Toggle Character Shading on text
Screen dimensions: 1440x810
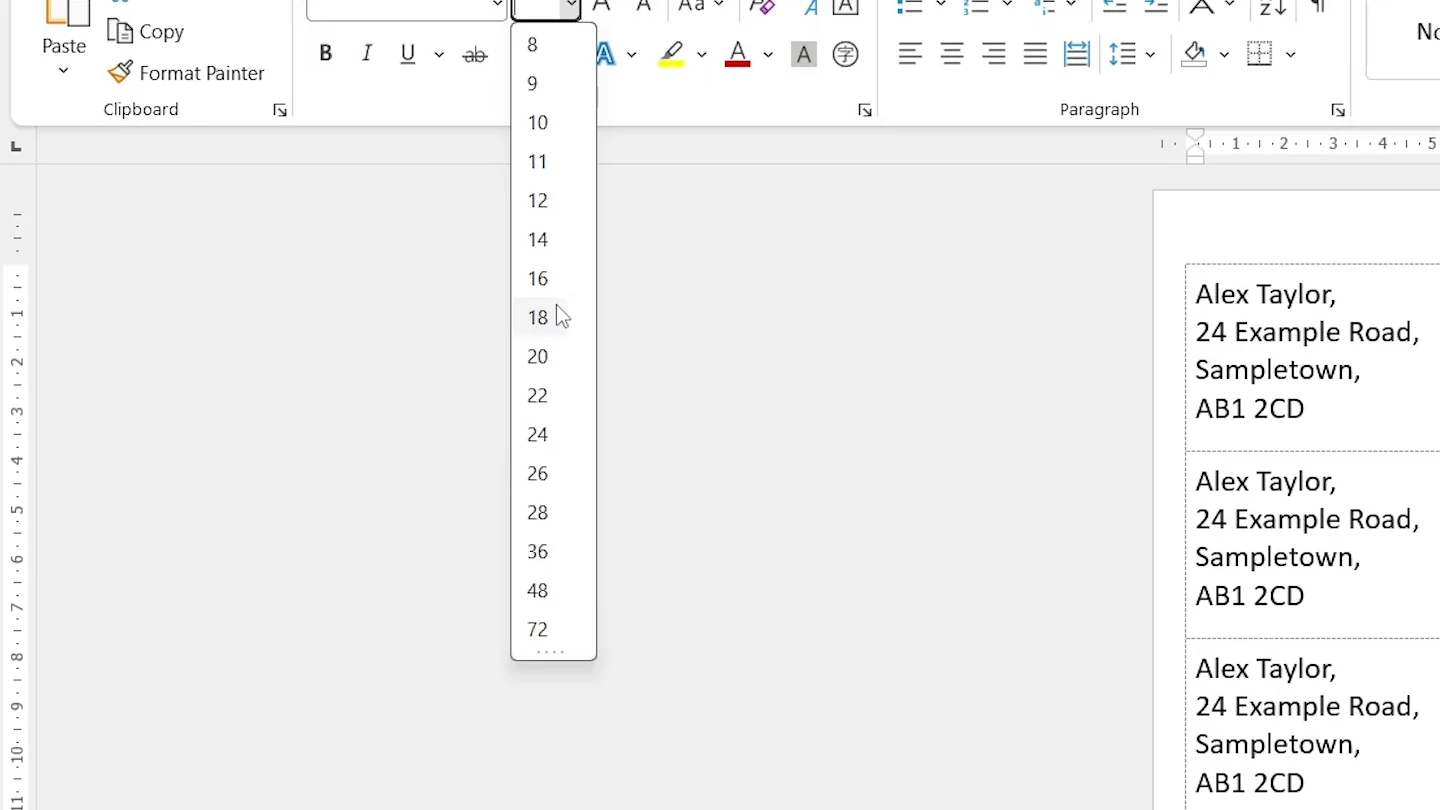click(x=803, y=54)
